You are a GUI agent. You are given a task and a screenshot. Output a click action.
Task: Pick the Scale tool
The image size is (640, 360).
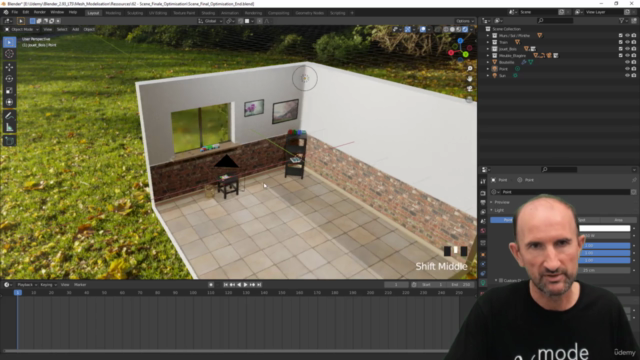coord(9,91)
